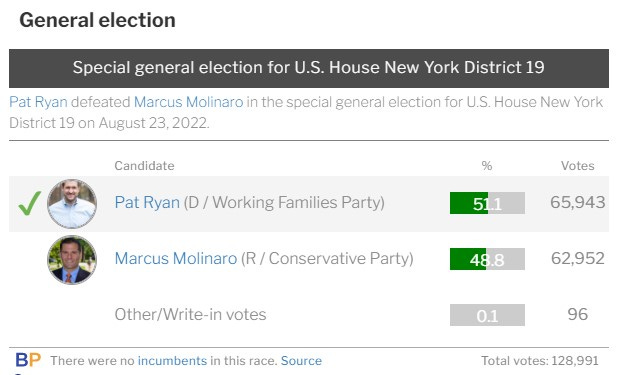The image size is (621, 375).
Task: Follow the incumbents link
Action: 172,361
